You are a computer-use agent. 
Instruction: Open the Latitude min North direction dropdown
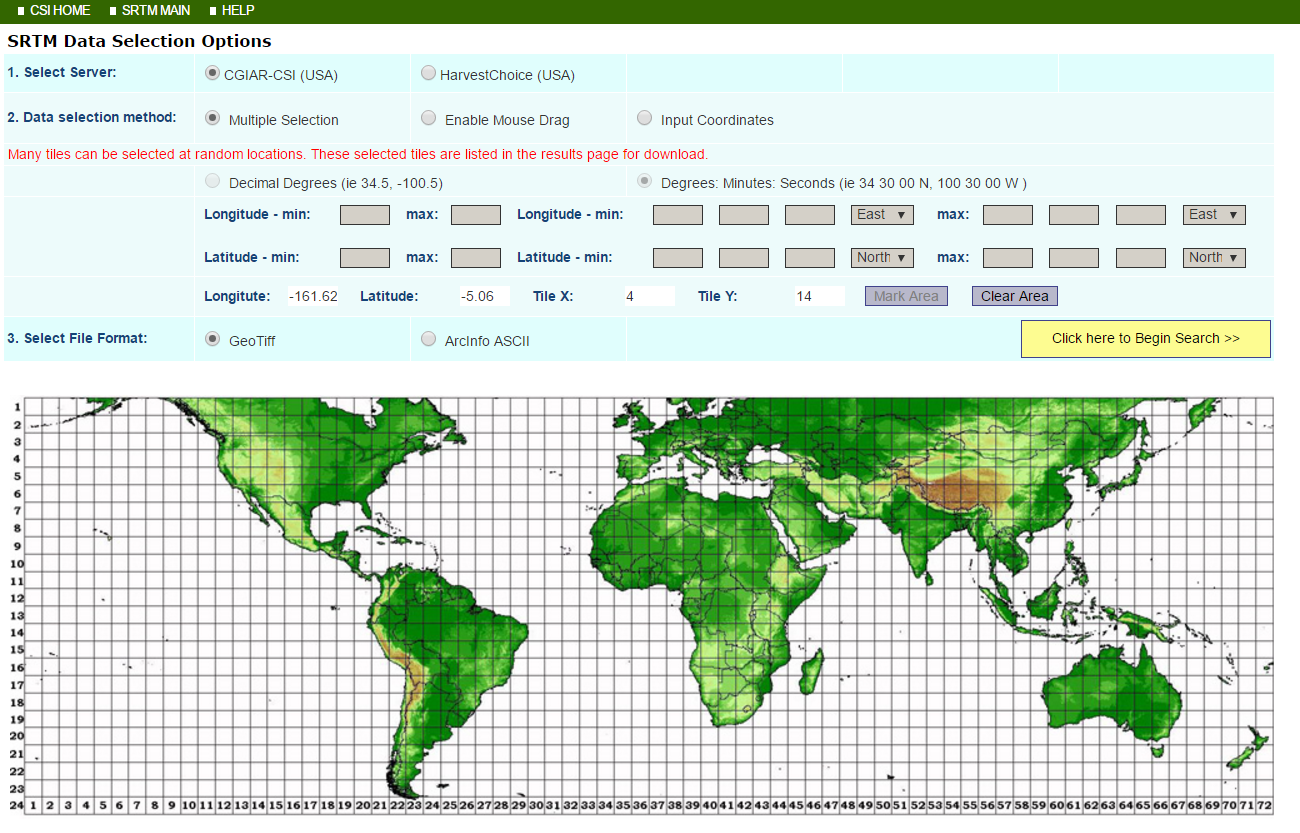[883, 258]
